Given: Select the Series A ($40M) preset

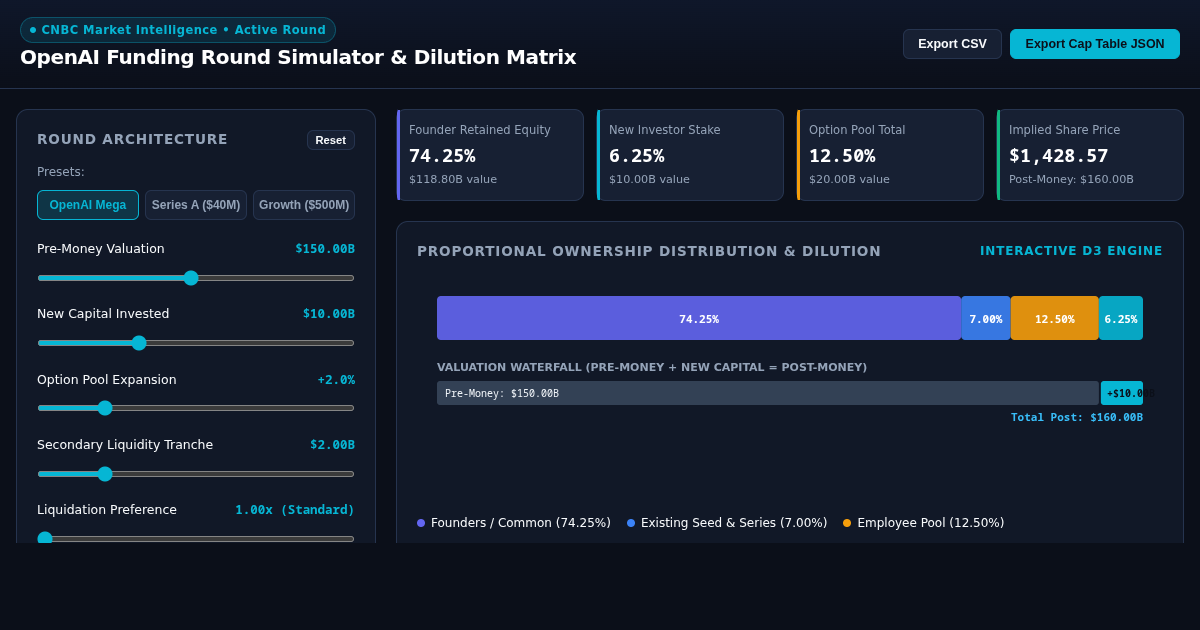Looking at the screenshot, I should [x=196, y=205].
